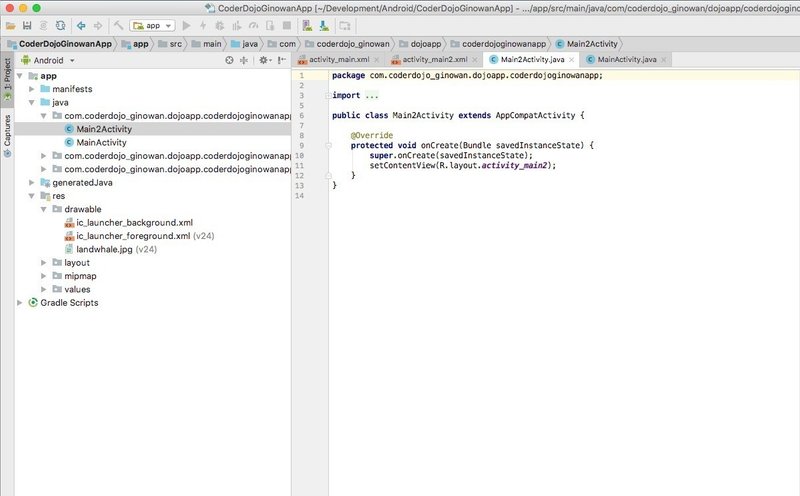800x496 pixels.
Task: Expand the Gradle Scripts node
Action: tap(19, 303)
